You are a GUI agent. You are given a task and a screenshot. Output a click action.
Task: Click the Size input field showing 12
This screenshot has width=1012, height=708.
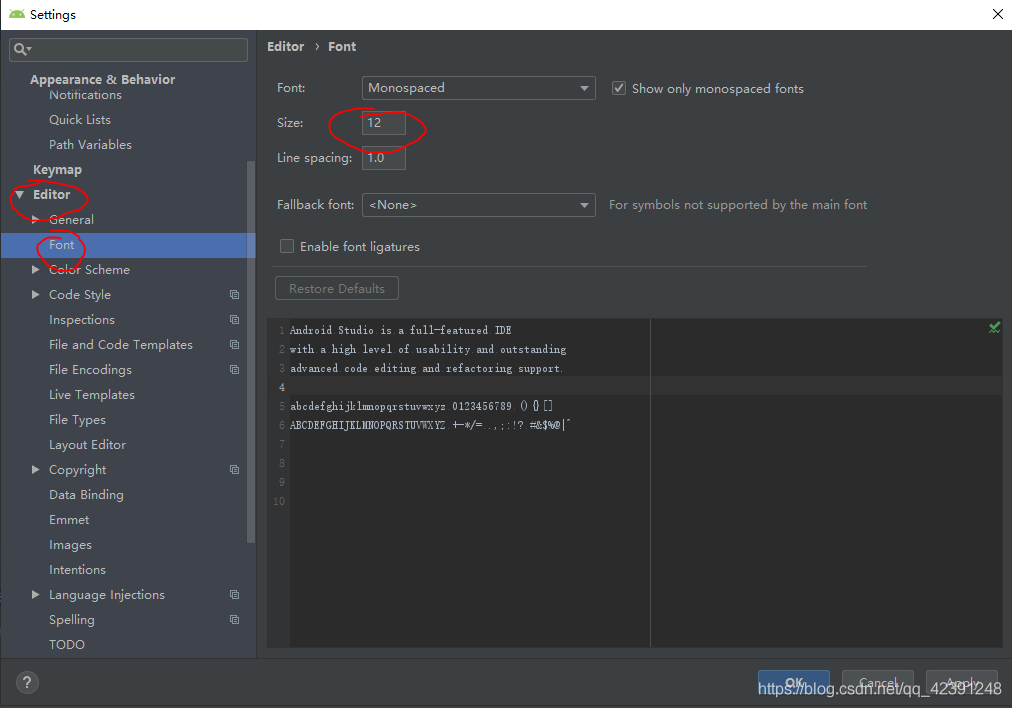(383, 122)
